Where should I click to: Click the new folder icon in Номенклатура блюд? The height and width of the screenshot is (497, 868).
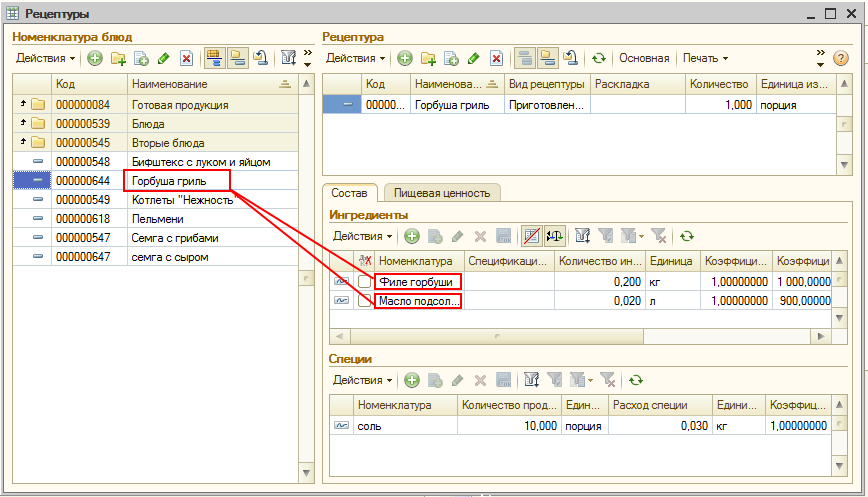click(x=119, y=59)
